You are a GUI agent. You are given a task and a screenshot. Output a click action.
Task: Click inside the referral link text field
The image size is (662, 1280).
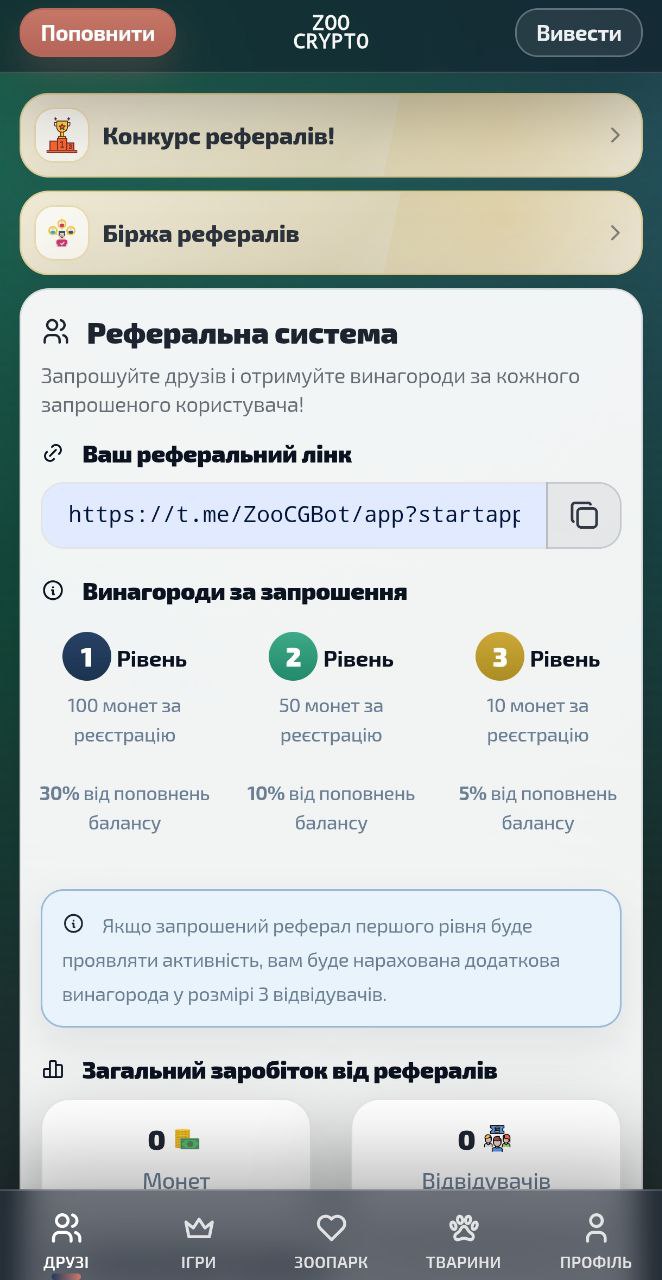(x=290, y=515)
